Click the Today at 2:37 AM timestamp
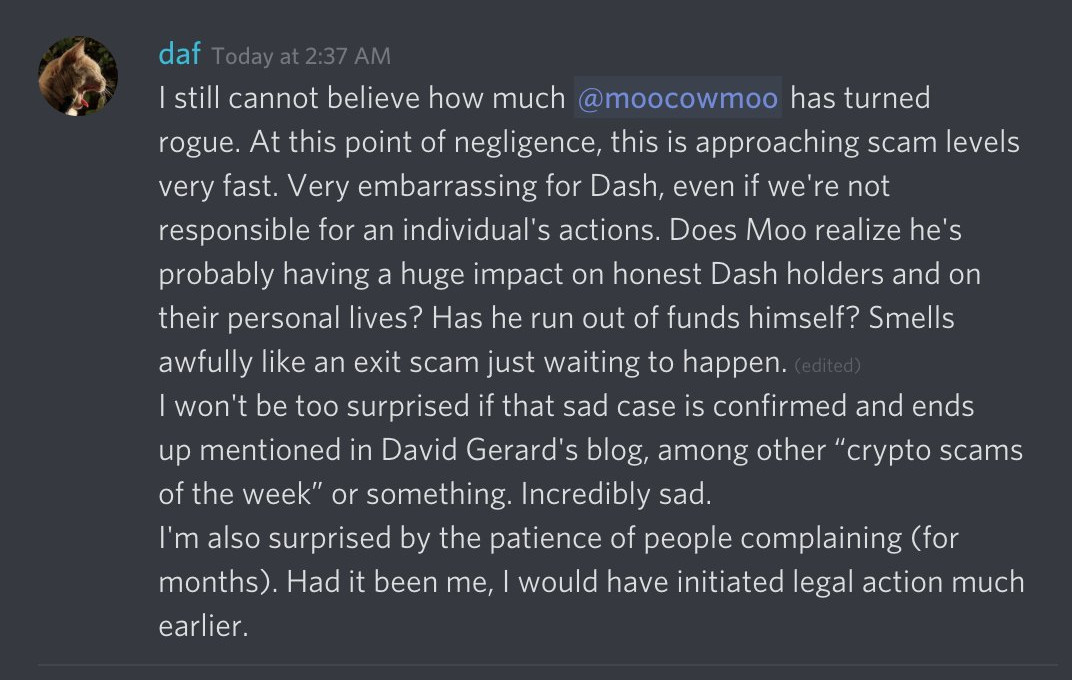The image size is (1072, 680). 301,56
